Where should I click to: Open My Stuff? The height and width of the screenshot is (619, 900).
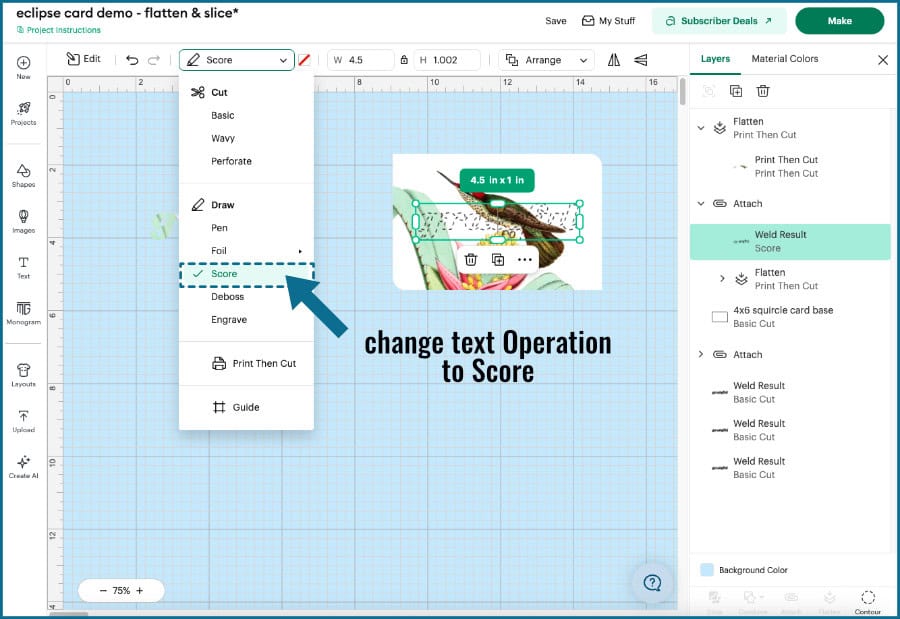point(608,21)
